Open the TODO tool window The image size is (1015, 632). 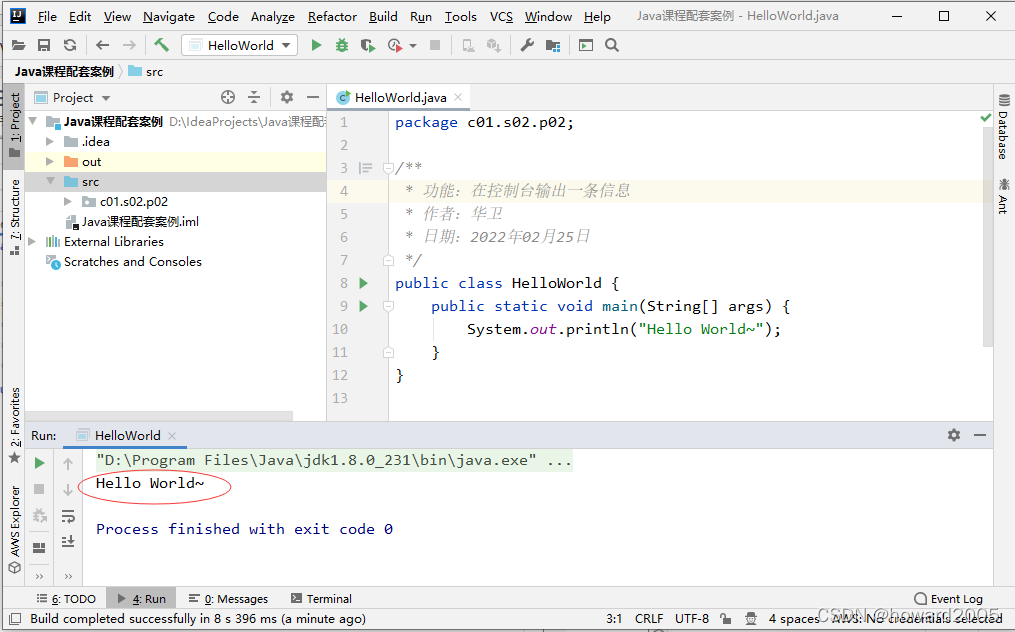tap(66, 599)
